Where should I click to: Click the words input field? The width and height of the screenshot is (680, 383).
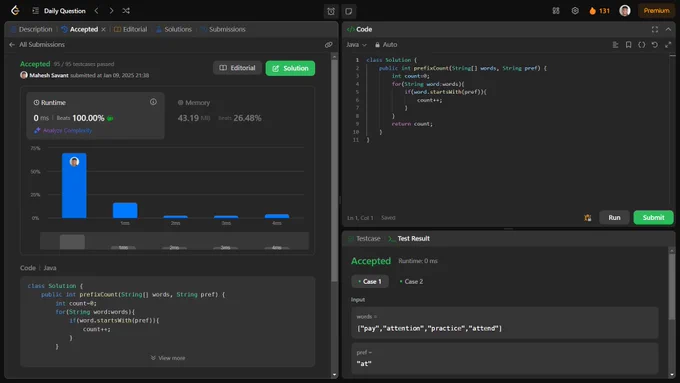pyautogui.click(x=505, y=323)
